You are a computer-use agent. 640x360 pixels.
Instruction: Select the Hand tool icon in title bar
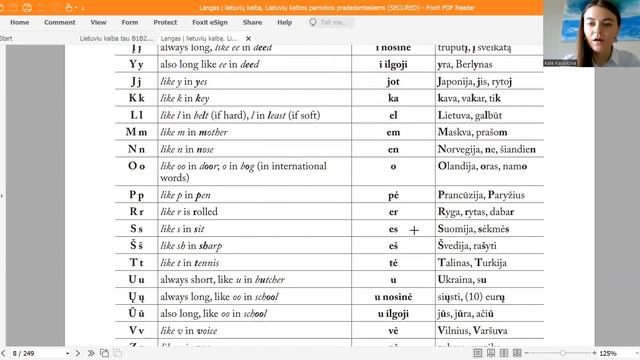(69, 7)
